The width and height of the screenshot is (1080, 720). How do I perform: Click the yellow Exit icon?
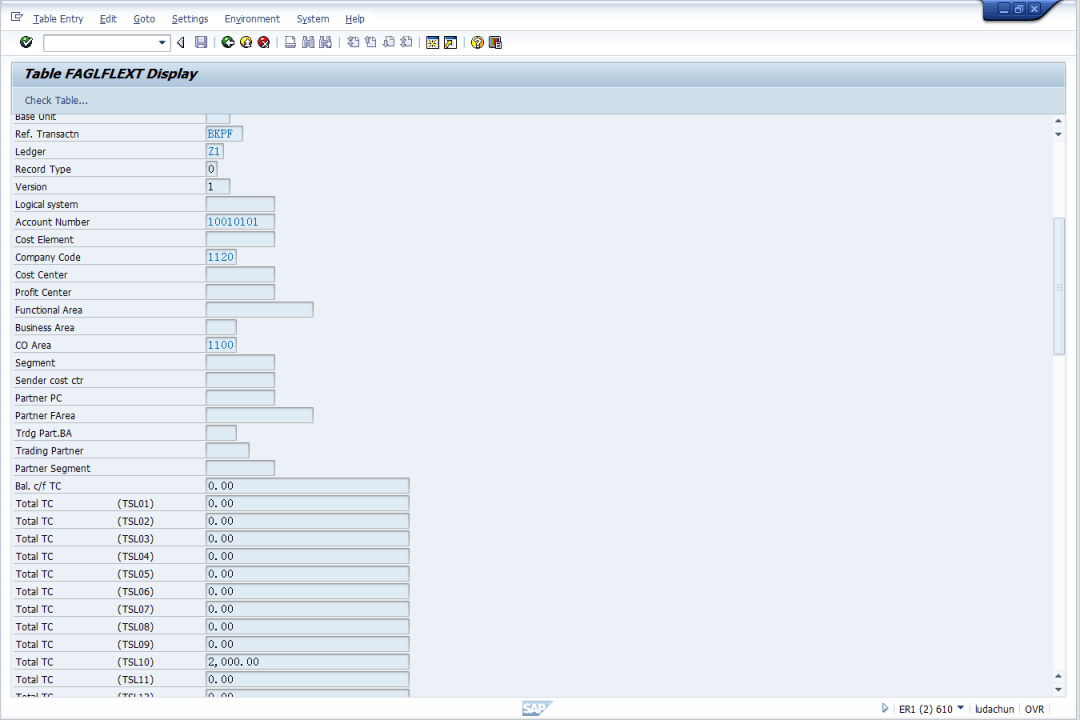pos(246,42)
